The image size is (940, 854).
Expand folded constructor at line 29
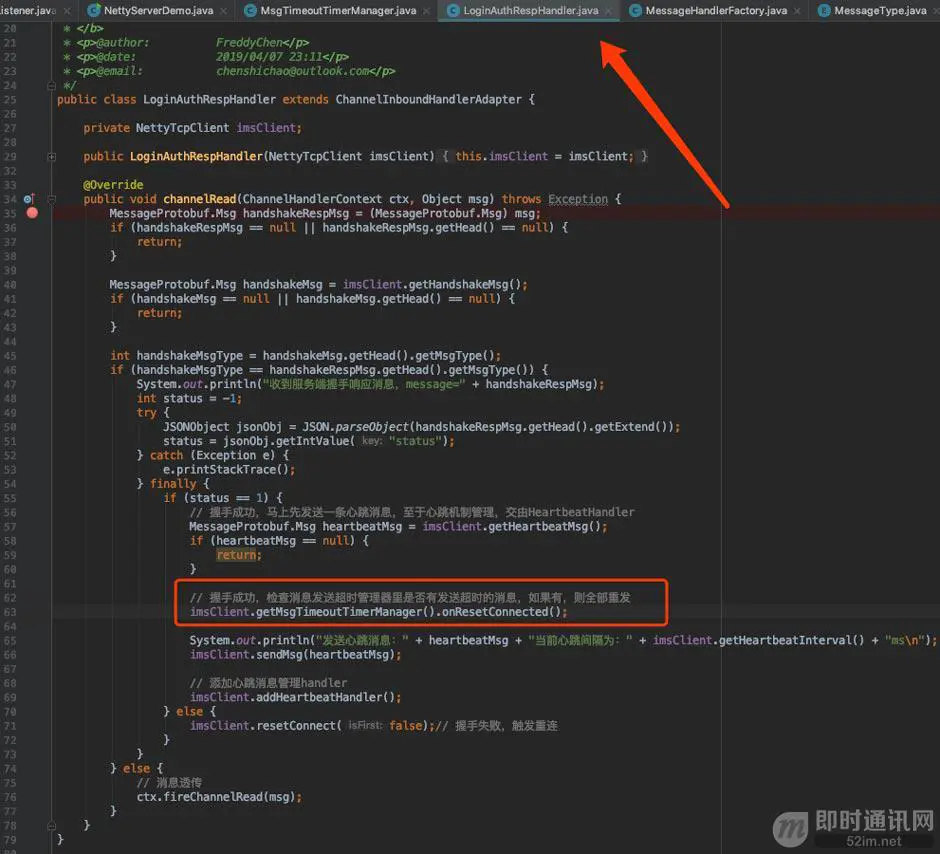click(x=52, y=156)
